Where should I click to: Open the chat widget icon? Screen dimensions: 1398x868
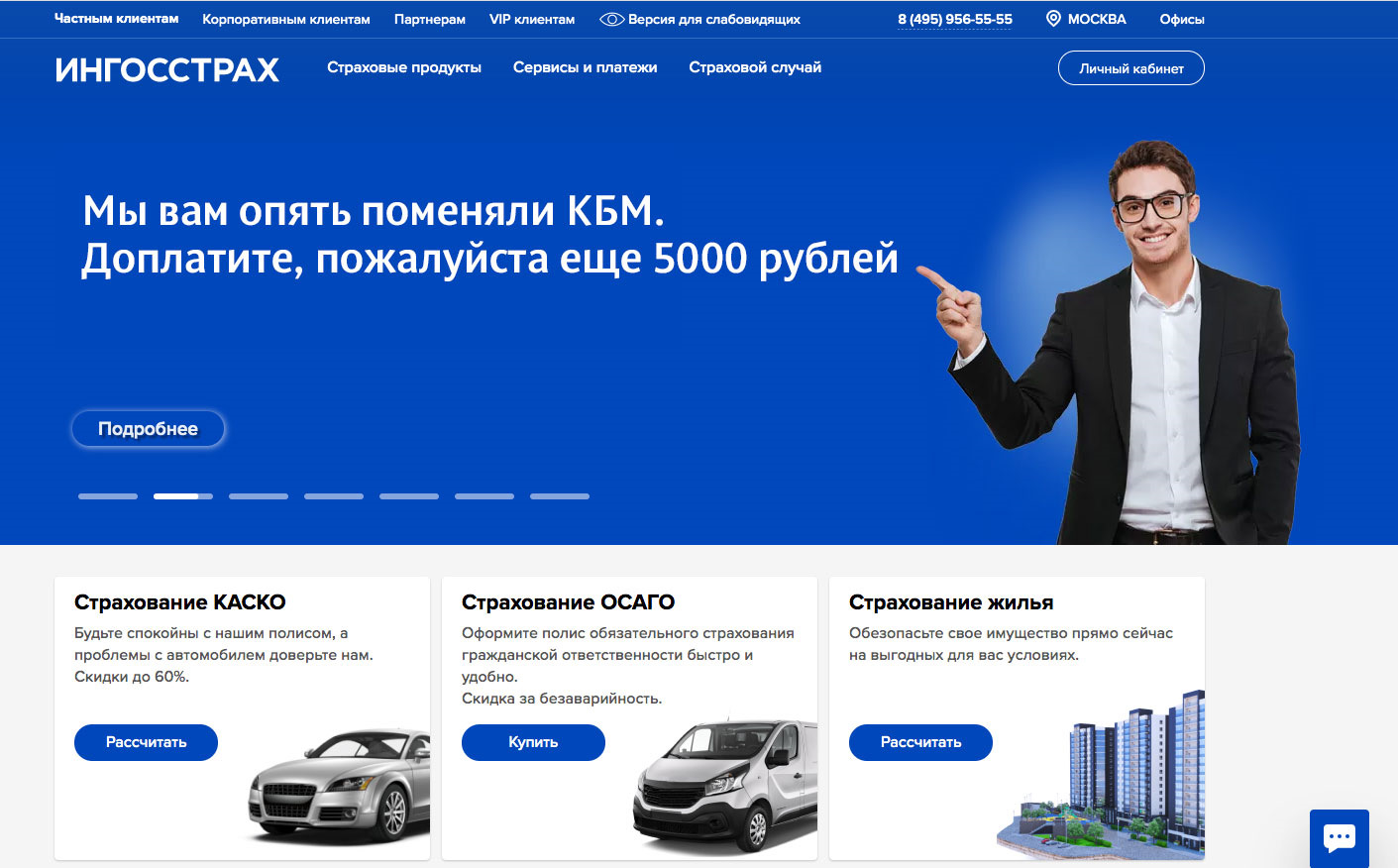(x=1339, y=838)
